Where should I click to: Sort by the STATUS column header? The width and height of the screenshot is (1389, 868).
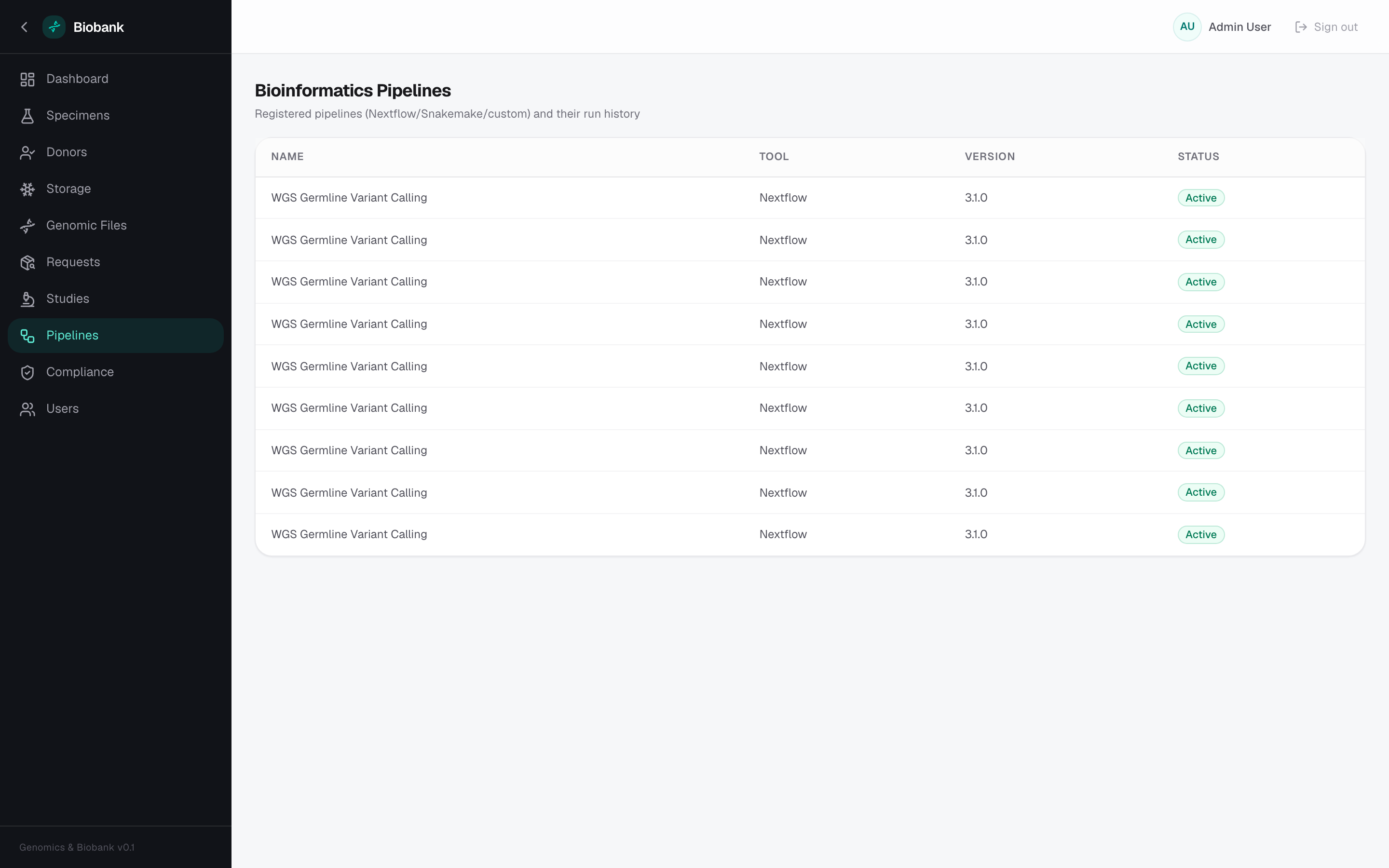[x=1198, y=157]
